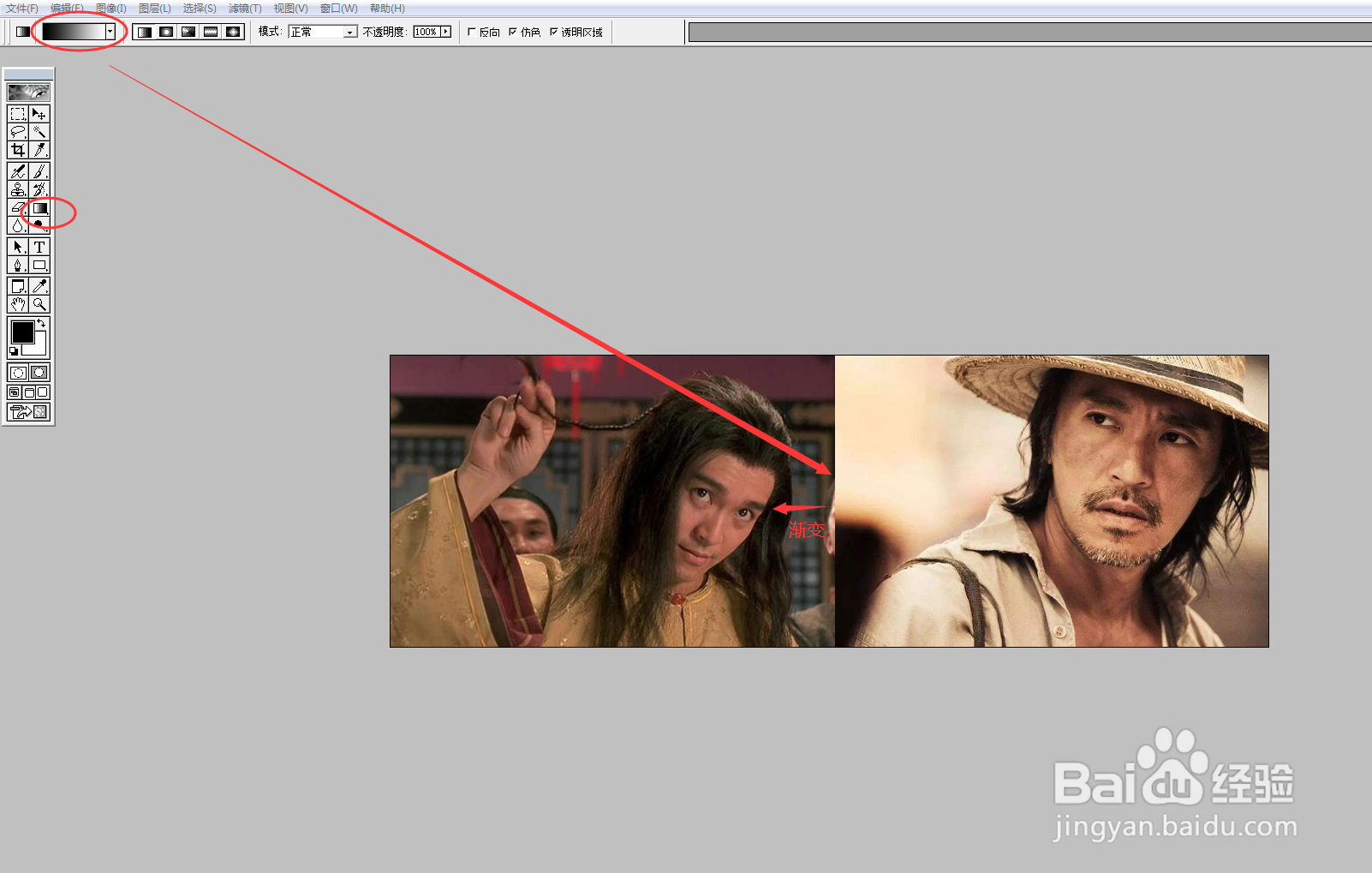Image resolution: width=1372 pixels, height=873 pixels.
Task: Select the Zoom magnifier tool
Action: [39, 304]
